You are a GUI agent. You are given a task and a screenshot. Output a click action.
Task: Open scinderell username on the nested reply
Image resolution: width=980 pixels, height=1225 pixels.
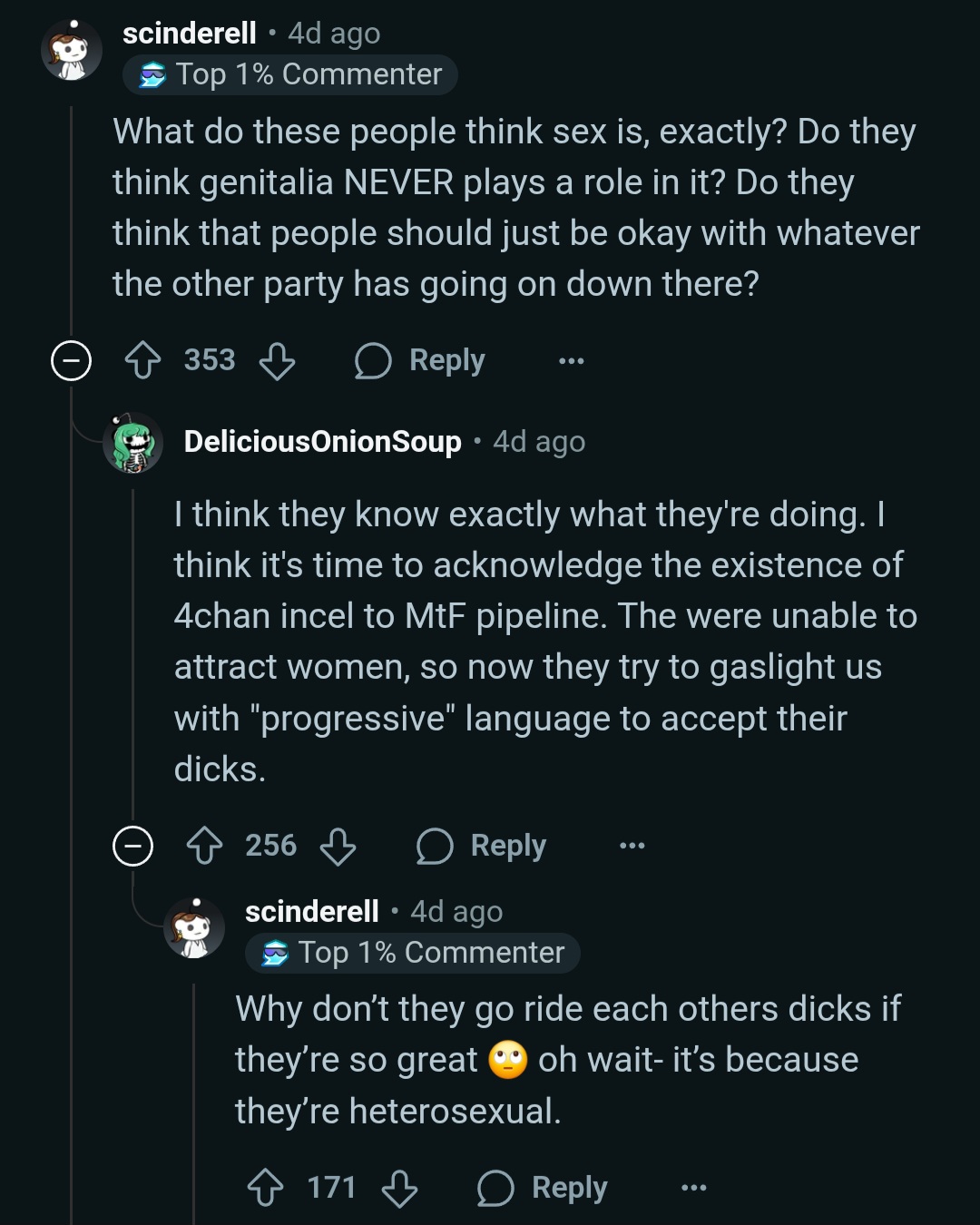[x=312, y=911]
